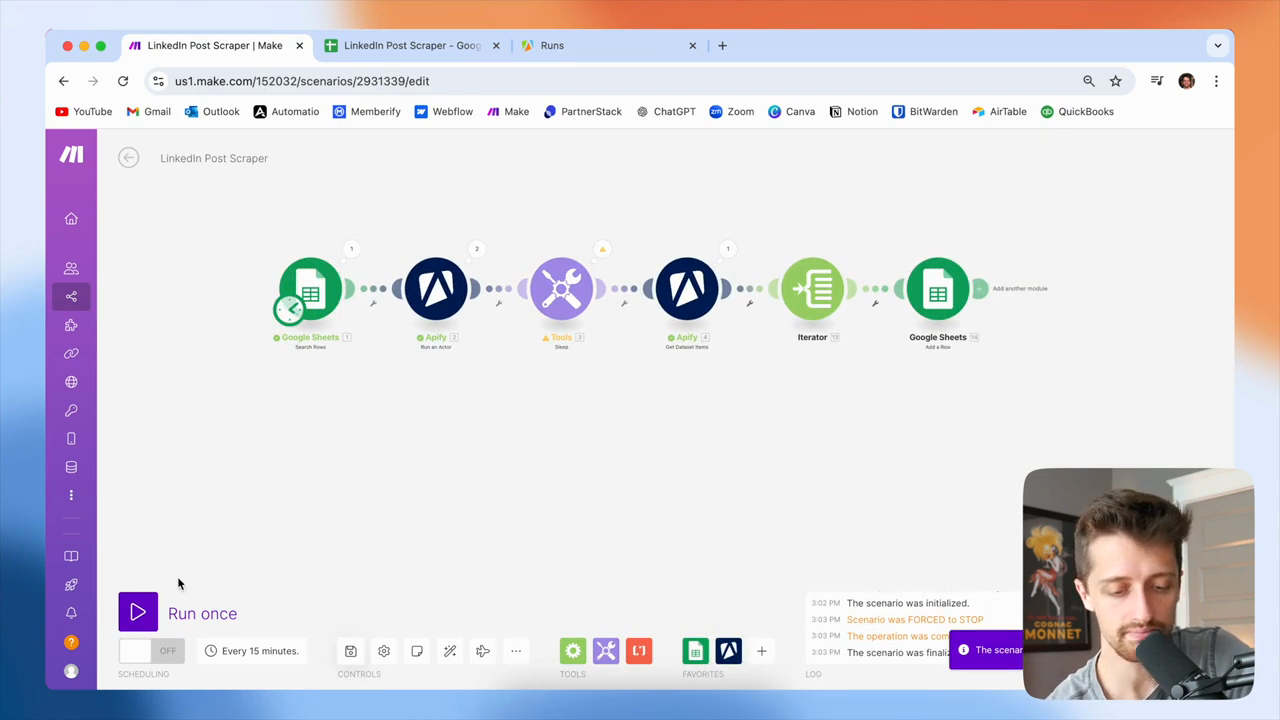Viewport: 1280px width, 720px height.
Task: Open the Notes icon in Controls
Action: (x=417, y=651)
